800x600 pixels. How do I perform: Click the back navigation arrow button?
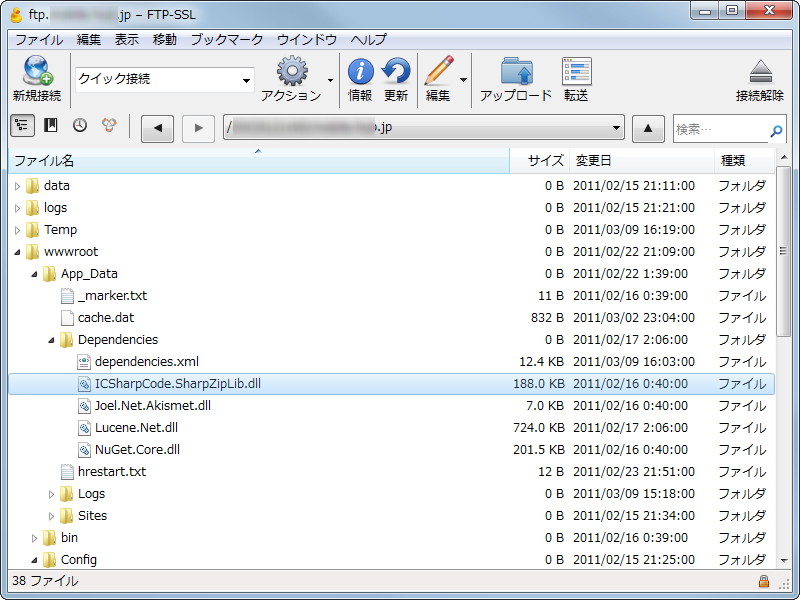click(x=156, y=128)
